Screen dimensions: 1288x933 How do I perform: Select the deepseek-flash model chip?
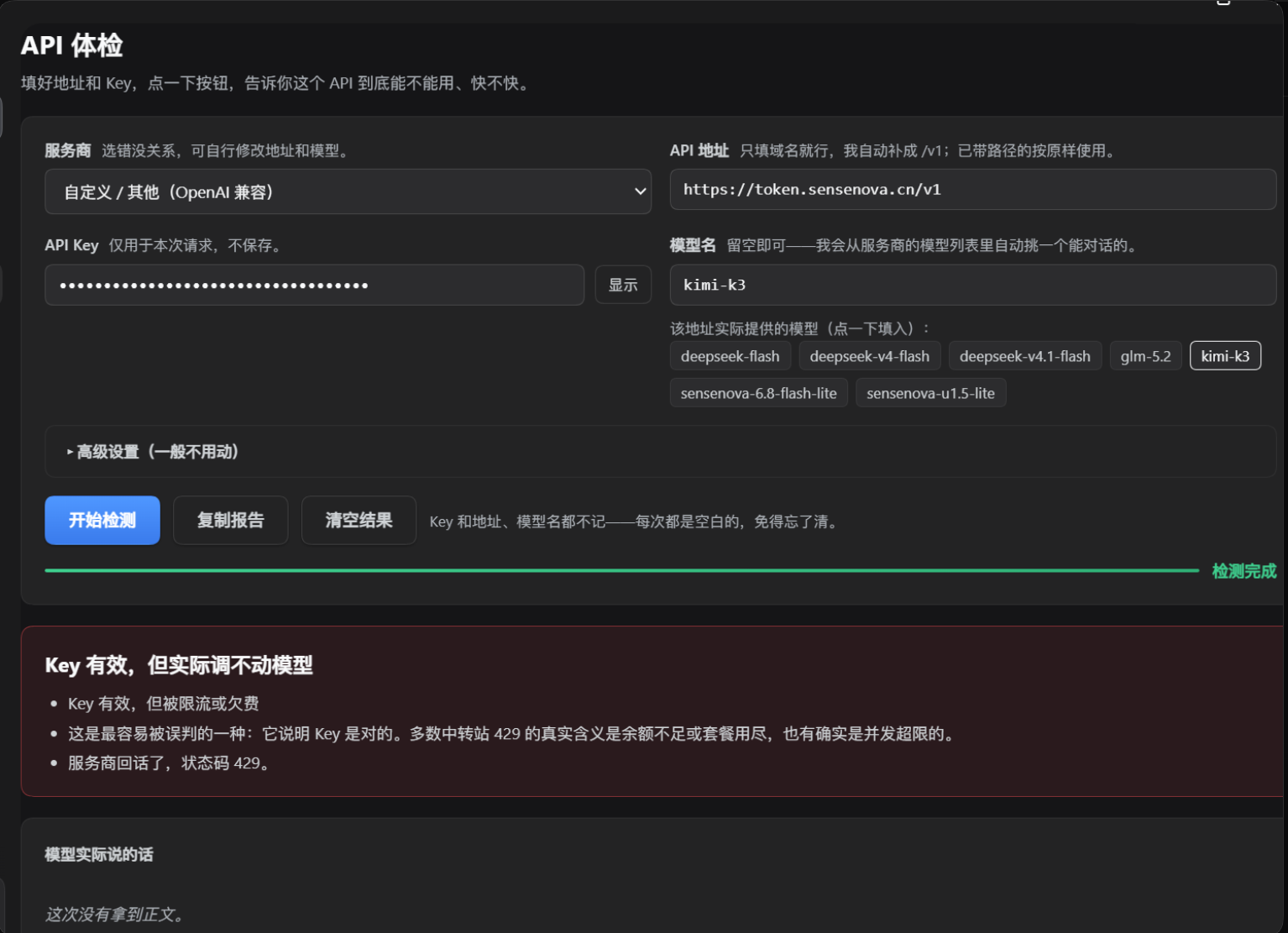point(730,356)
